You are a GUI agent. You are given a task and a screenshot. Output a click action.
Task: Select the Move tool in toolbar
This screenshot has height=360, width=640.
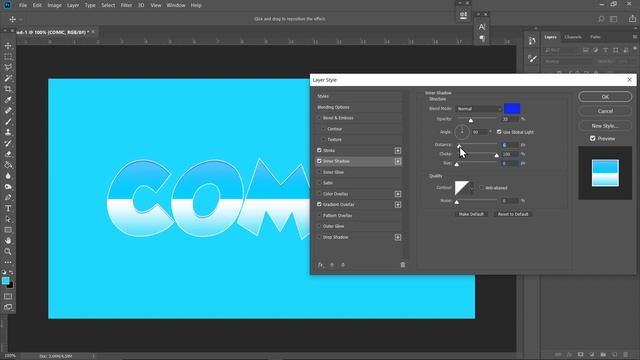8,46
